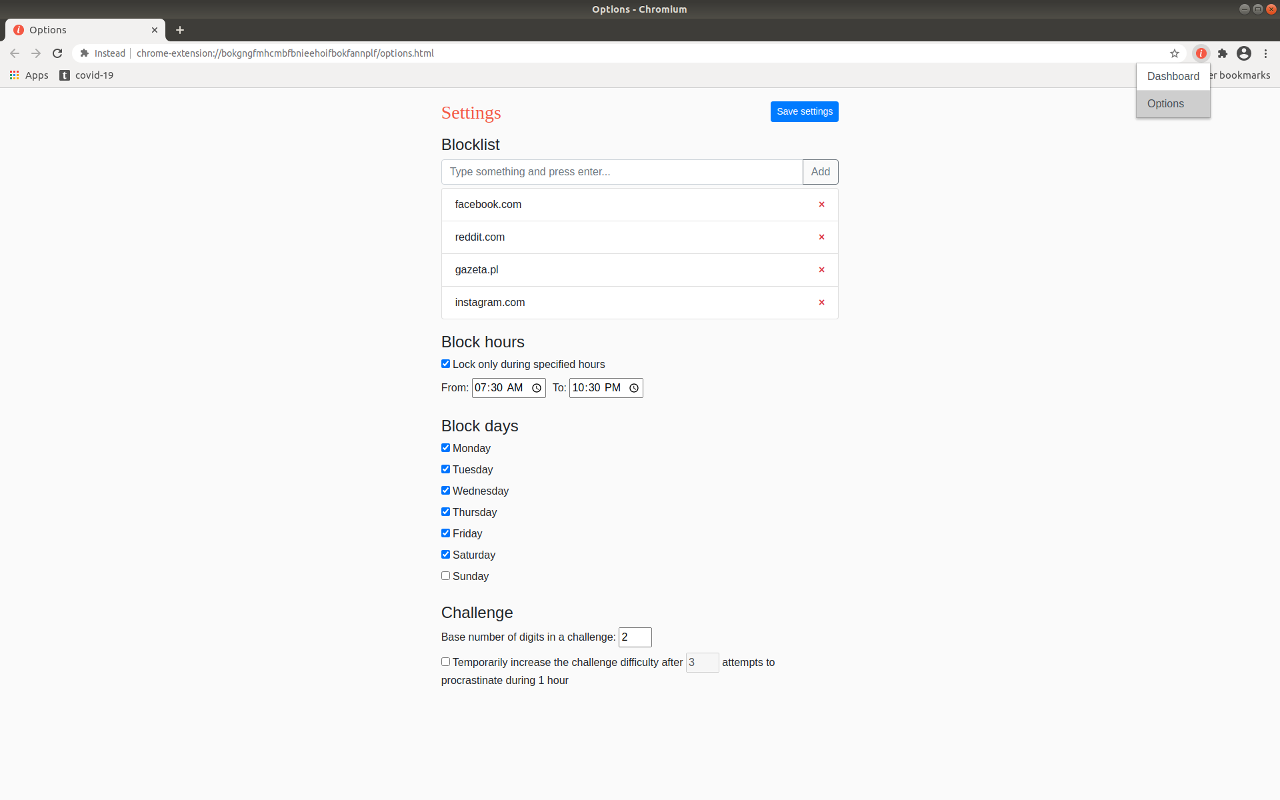Image resolution: width=1280 pixels, height=800 pixels.
Task: Select Dashboard in the extension popup
Action: pyautogui.click(x=1173, y=77)
